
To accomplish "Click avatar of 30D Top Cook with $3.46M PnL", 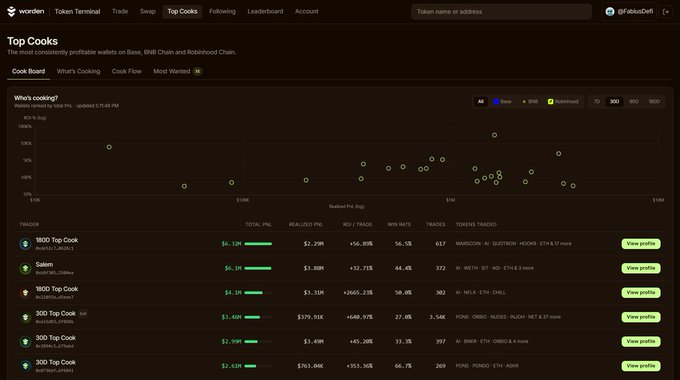I will [25, 317].
